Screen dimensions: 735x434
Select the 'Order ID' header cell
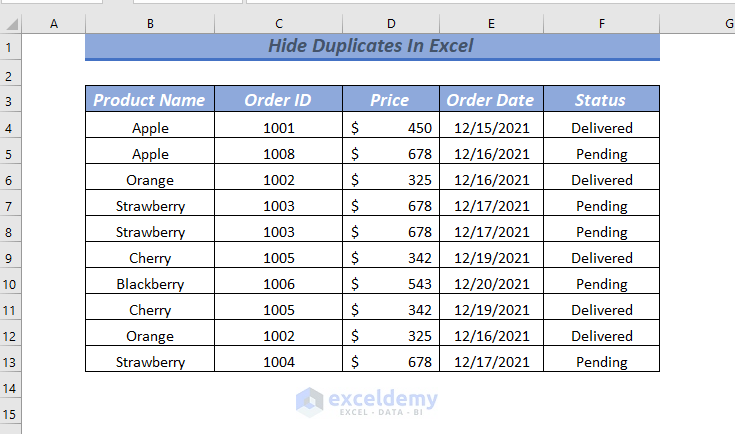278,99
